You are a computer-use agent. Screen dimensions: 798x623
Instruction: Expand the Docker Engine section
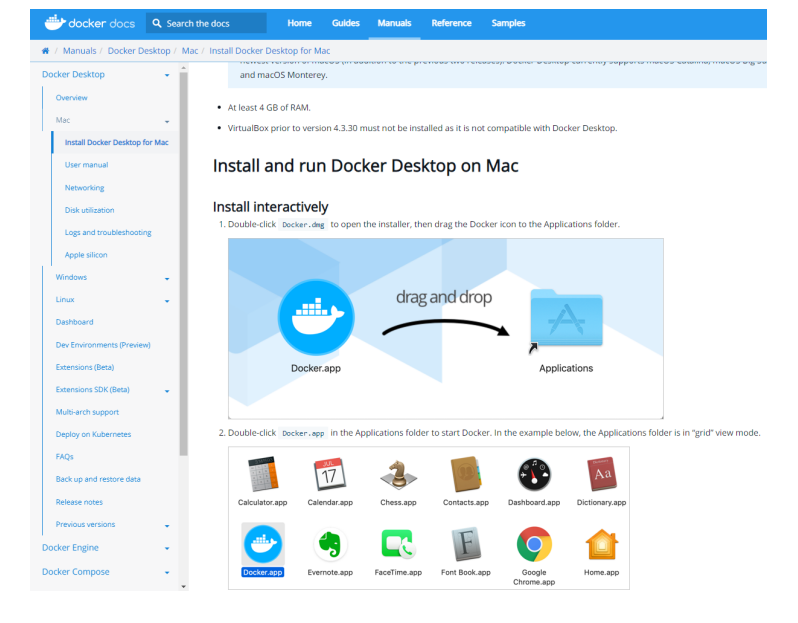167,548
